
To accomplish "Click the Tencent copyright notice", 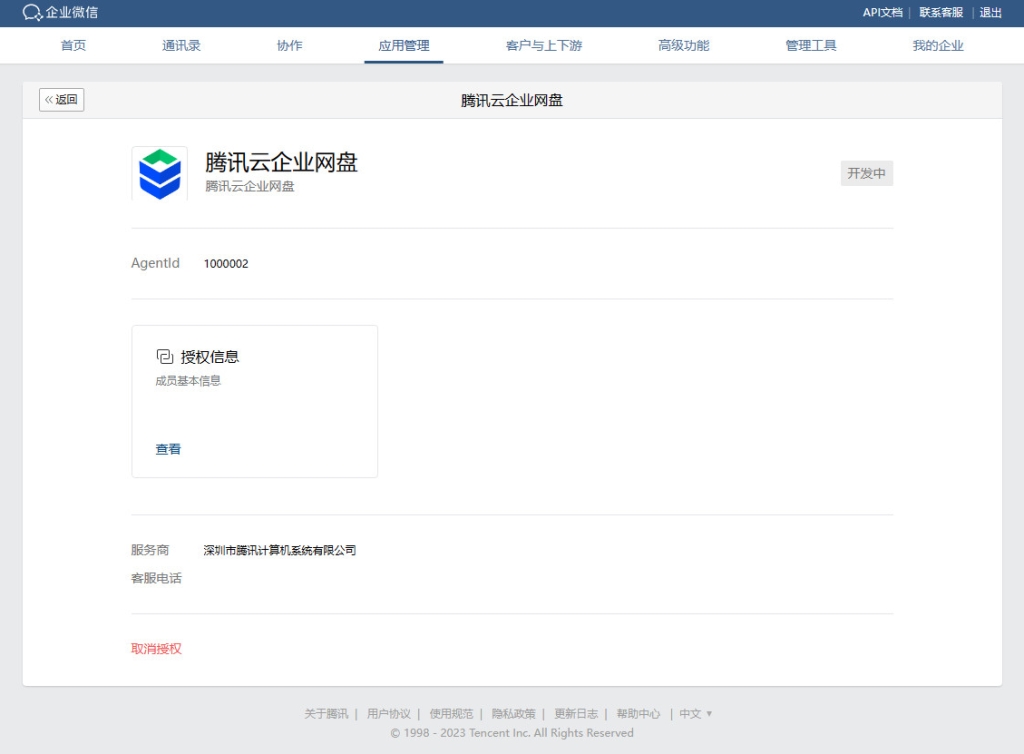I will (512, 732).
